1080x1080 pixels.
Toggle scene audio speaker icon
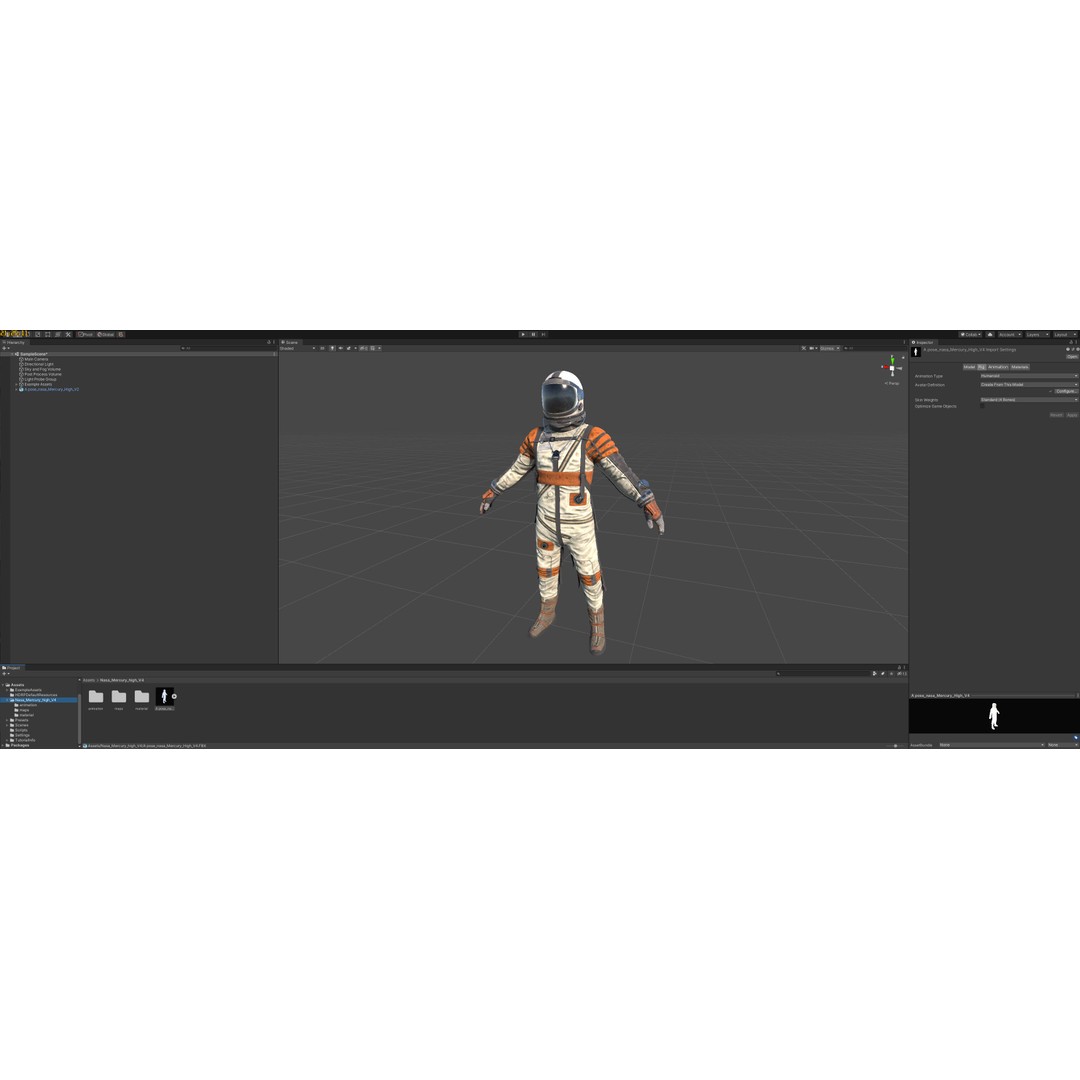340,349
